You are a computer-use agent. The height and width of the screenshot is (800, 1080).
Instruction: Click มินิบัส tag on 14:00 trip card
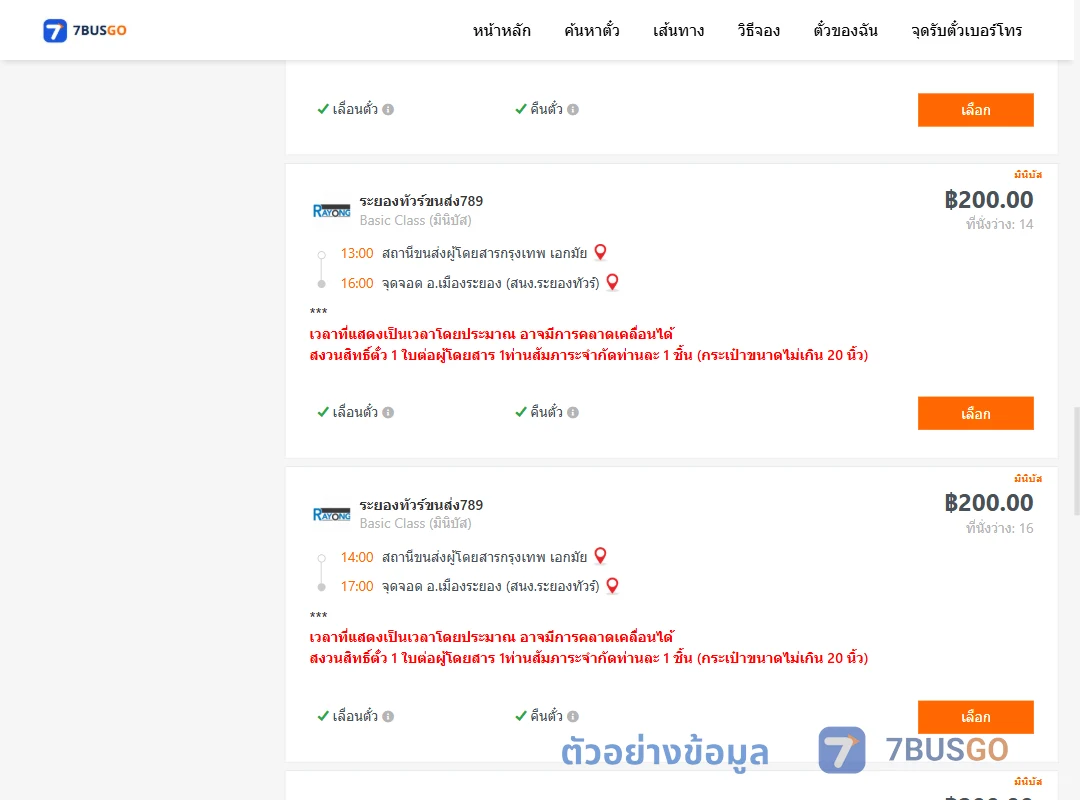pyautogui.click(x=1028, y=478)
